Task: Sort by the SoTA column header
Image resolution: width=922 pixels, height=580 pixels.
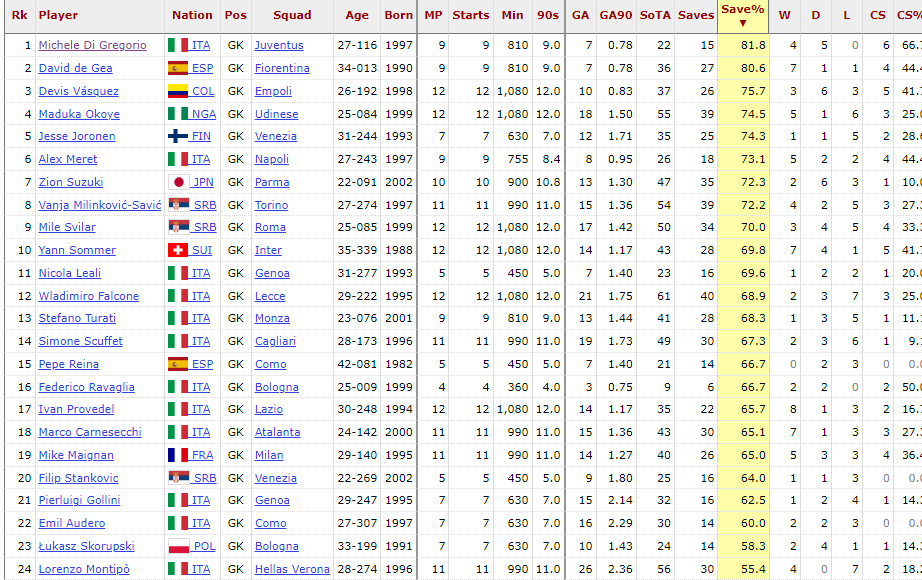Action: pos(655,16)
